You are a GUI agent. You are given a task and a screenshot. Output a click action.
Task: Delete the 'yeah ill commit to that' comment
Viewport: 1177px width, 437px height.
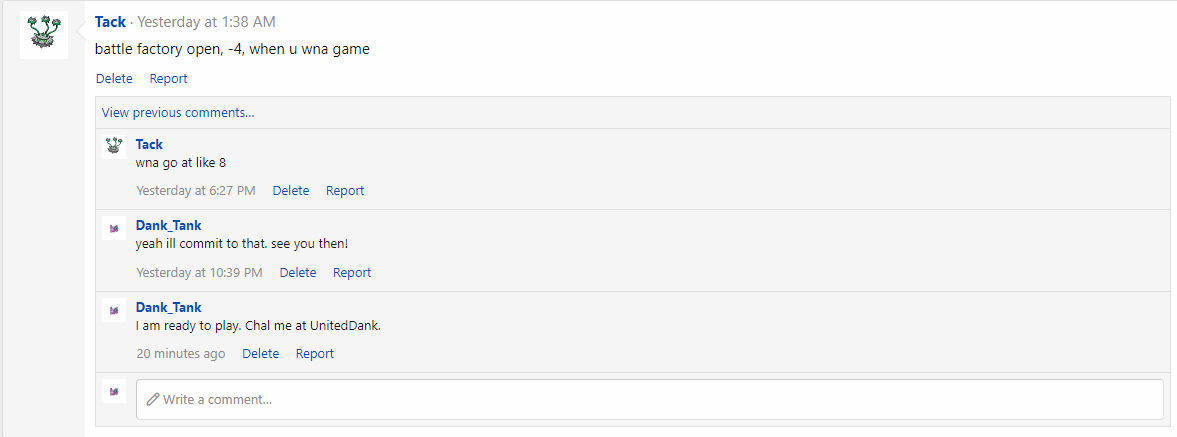pyautogui.click(x=298, y=273)
